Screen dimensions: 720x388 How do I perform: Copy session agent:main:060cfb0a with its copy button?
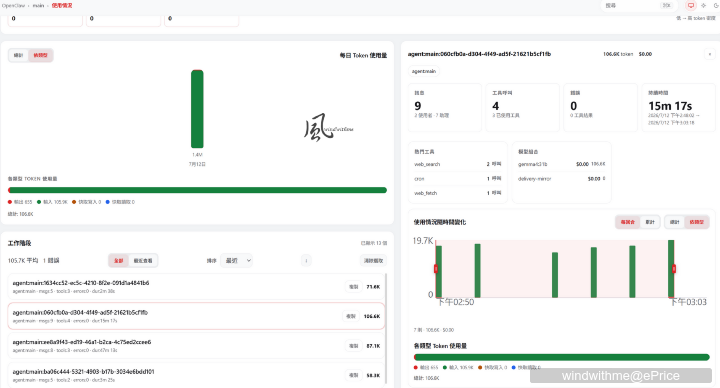click(351, 316)
